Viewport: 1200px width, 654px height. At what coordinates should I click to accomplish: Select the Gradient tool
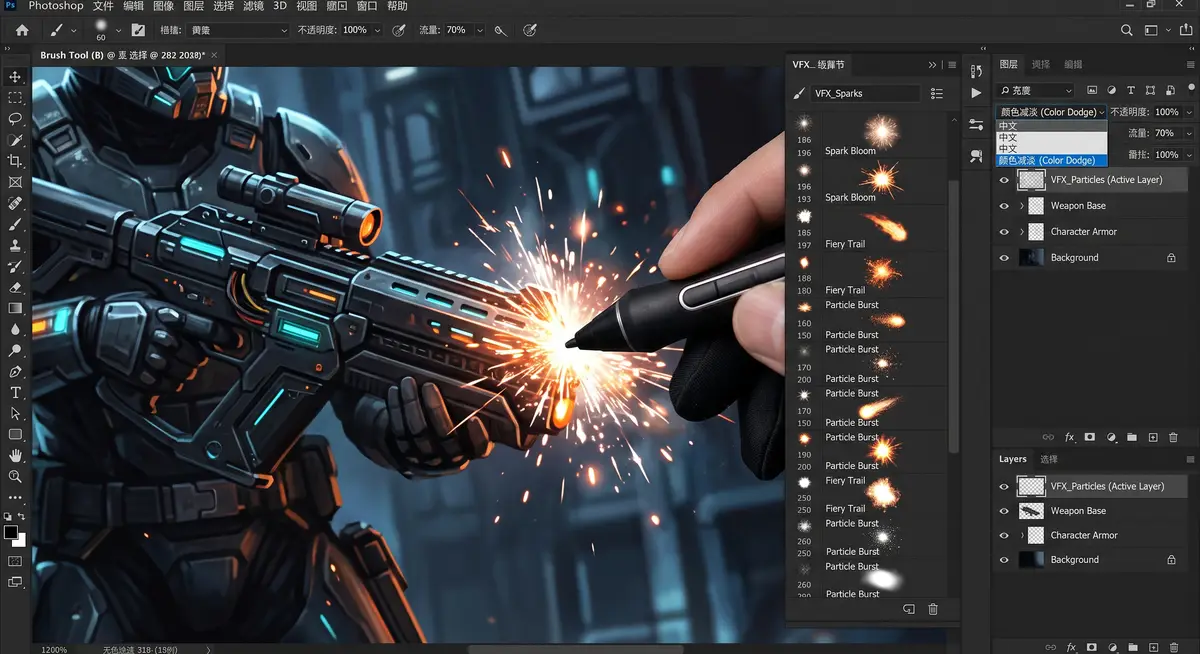(x=15, y=308)
